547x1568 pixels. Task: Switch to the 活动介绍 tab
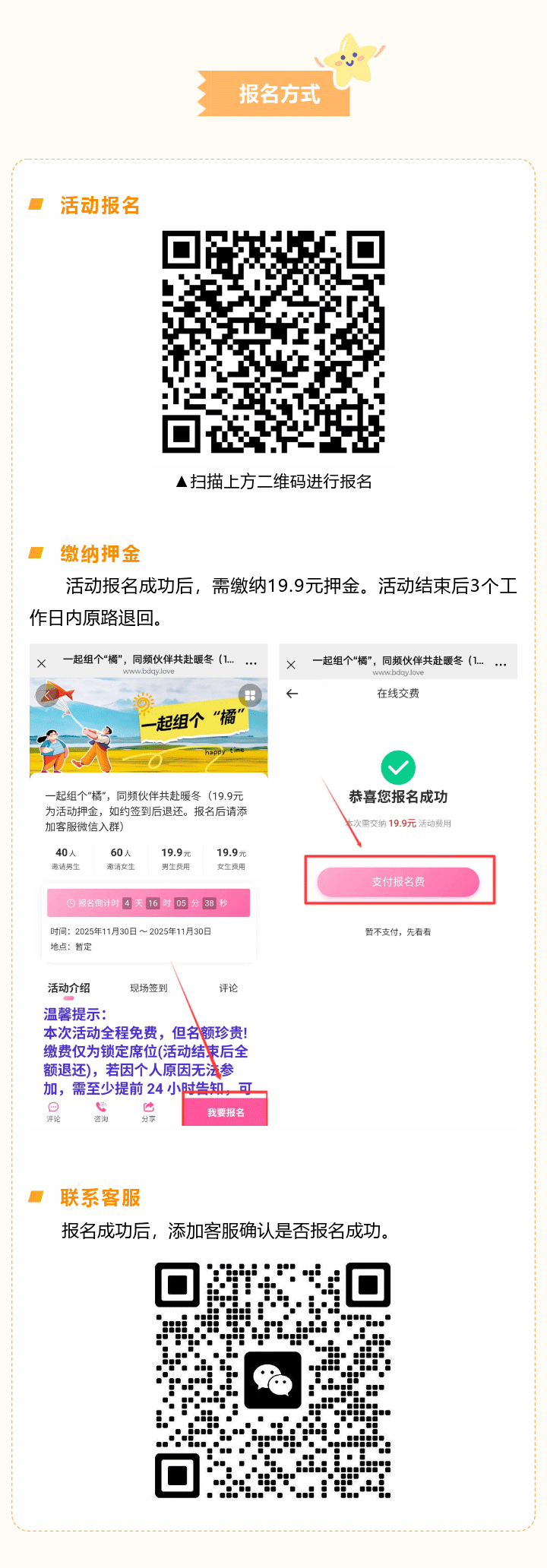click(x=69, y=988)
